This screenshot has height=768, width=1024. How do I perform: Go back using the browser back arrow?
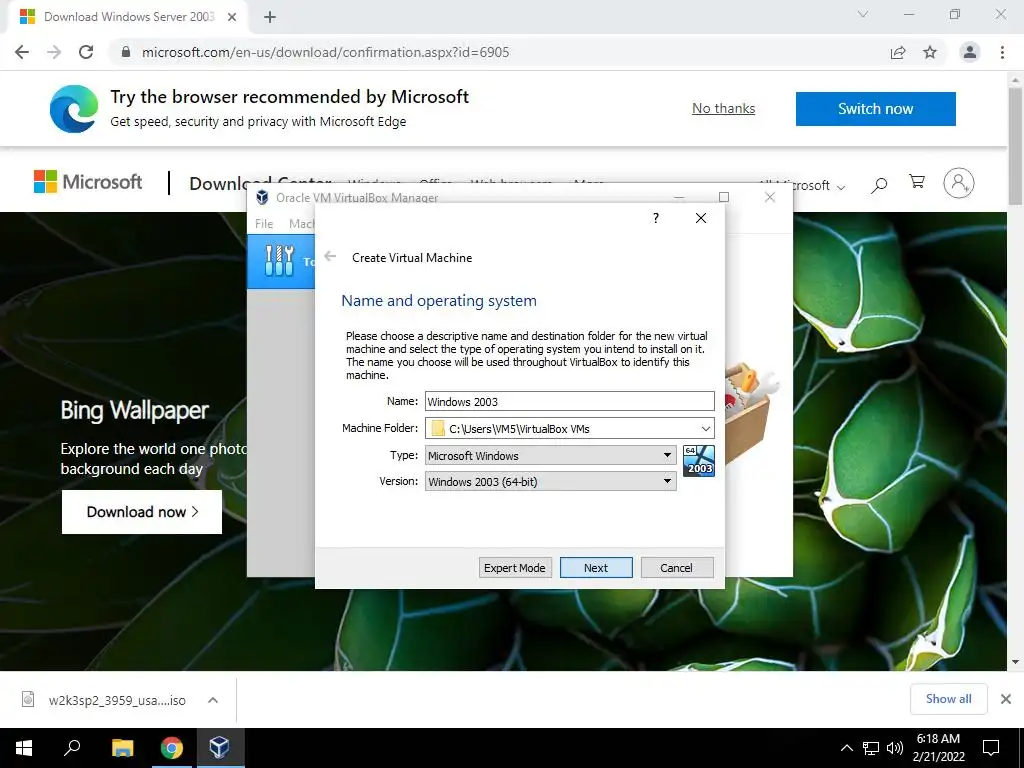pos(22,52)
